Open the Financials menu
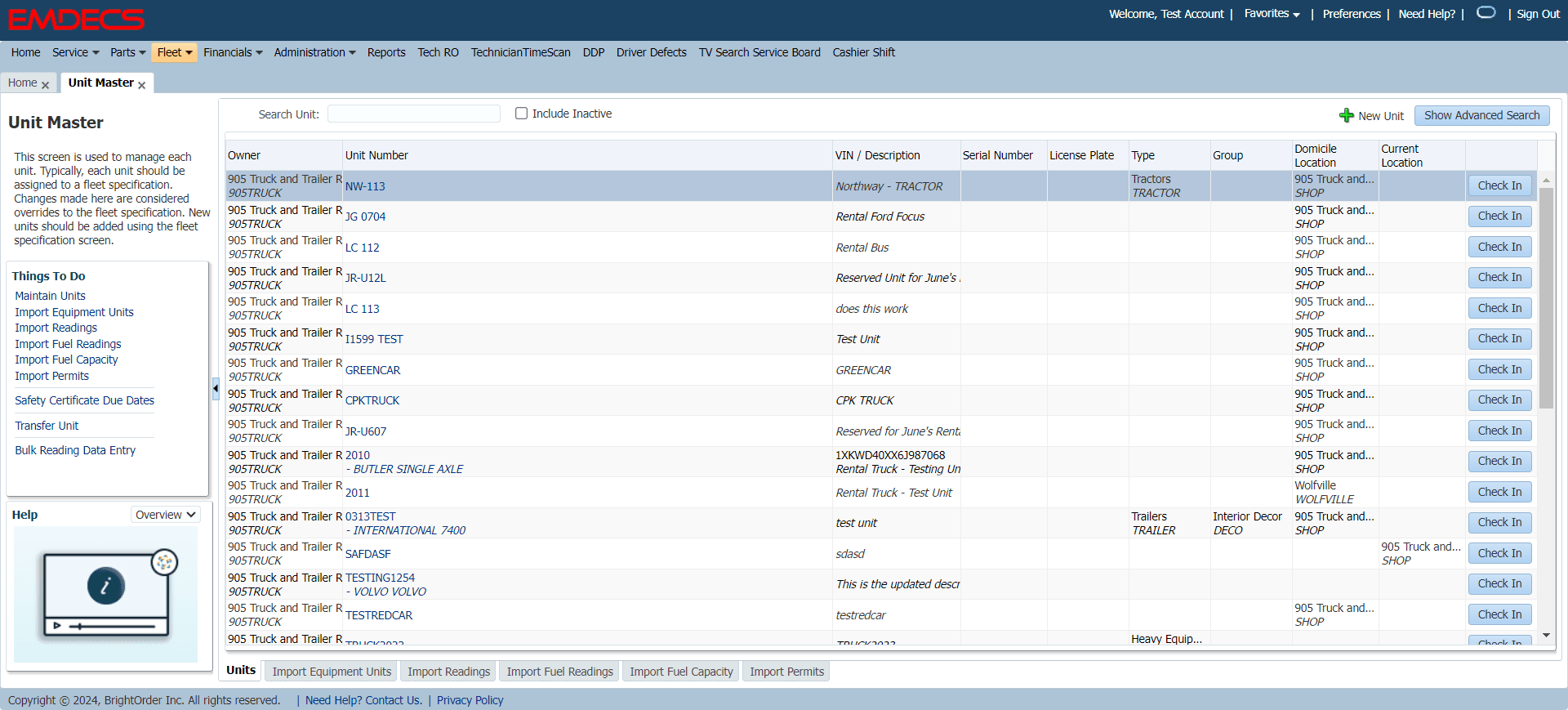Image resolution: width=1568 pixels, height=710 pixels. coord(233,52)
